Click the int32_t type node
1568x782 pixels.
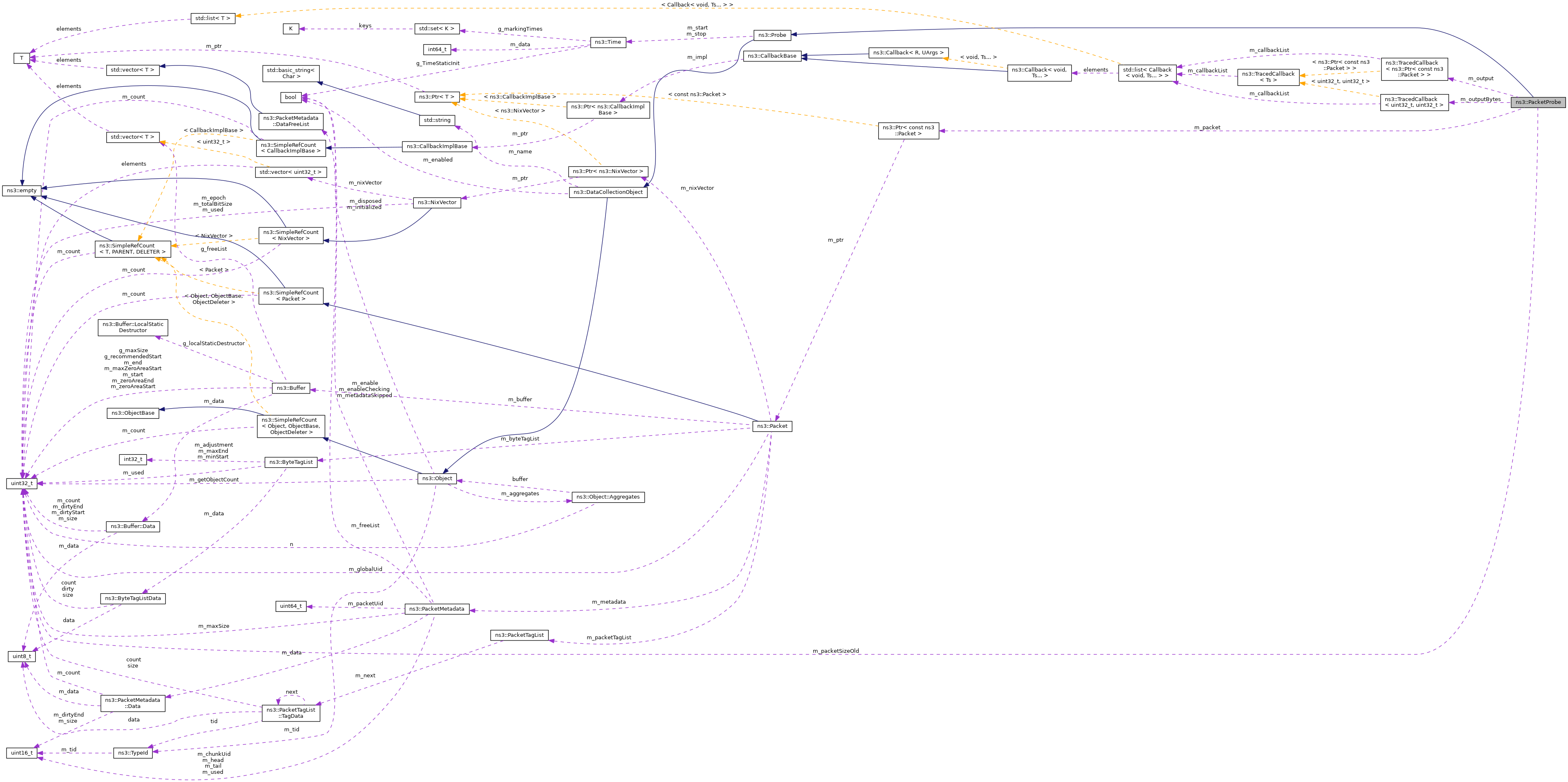133,460
